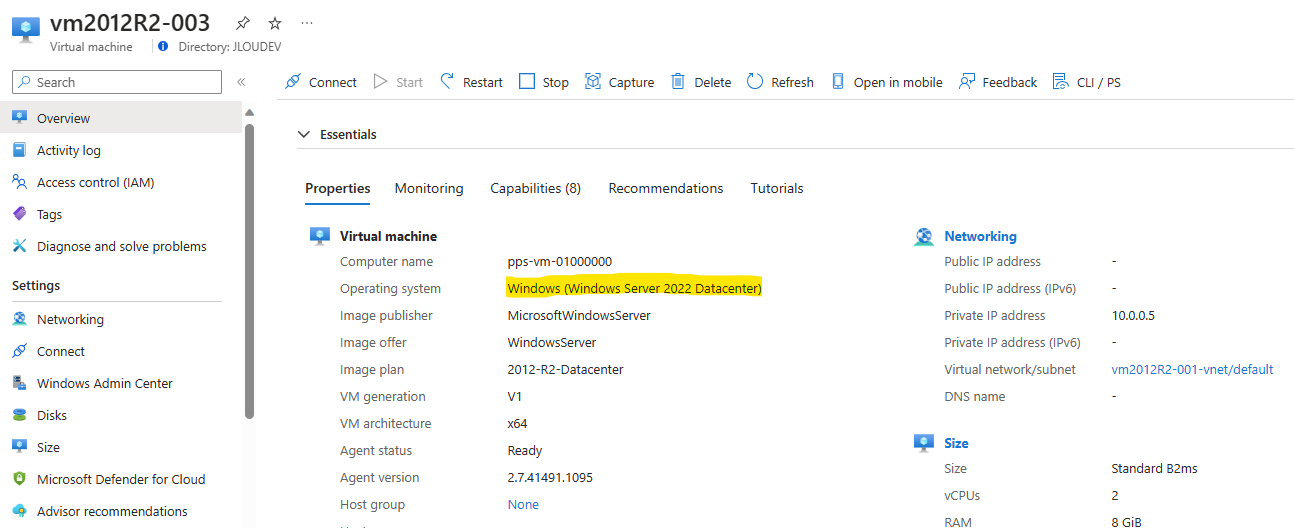Click the directory info icon
This screenshot has height=528, width=1294.
pyautogui.click(x=164, y=46)
